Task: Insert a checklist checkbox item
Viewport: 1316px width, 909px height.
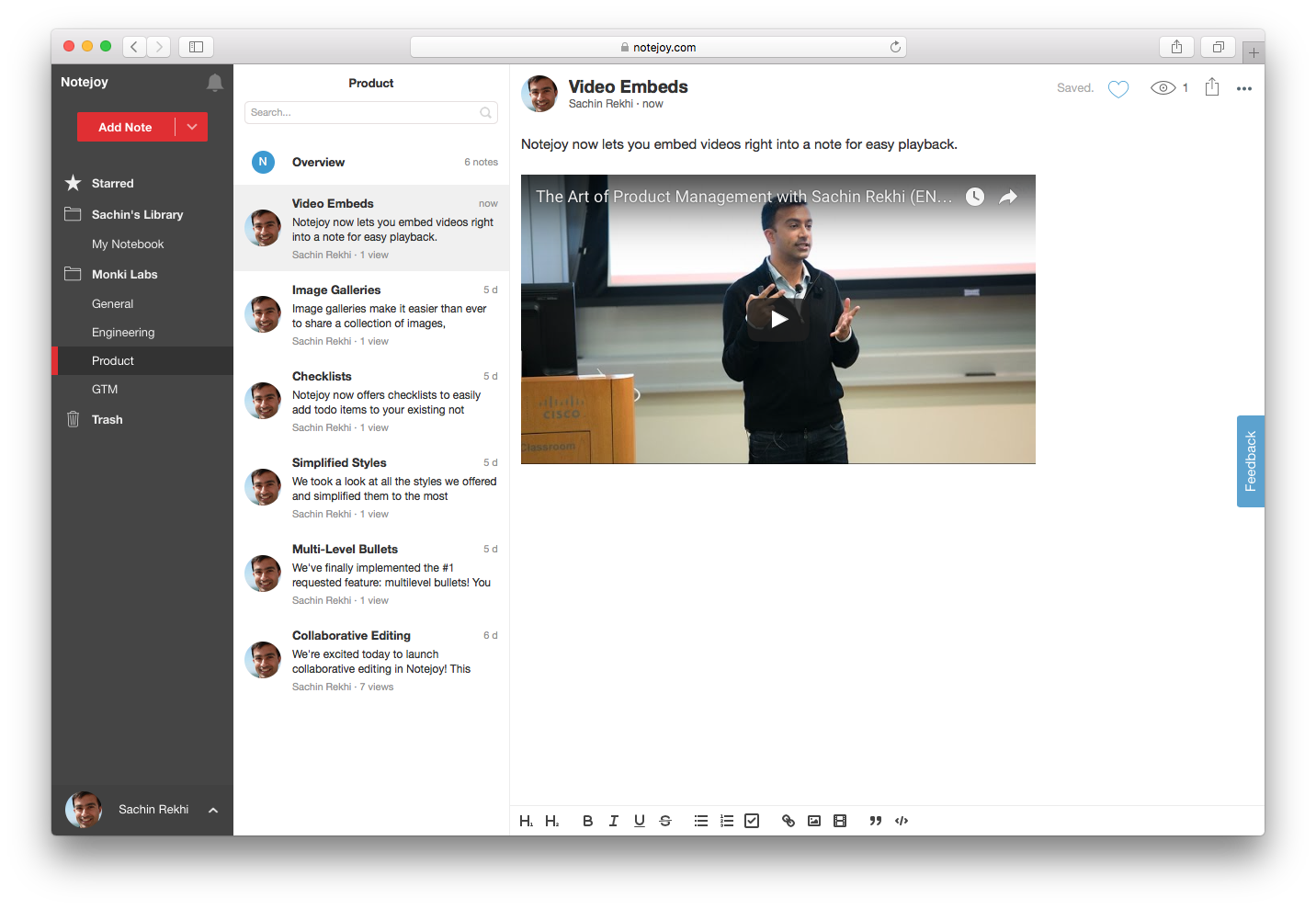Action: point(752,821)
